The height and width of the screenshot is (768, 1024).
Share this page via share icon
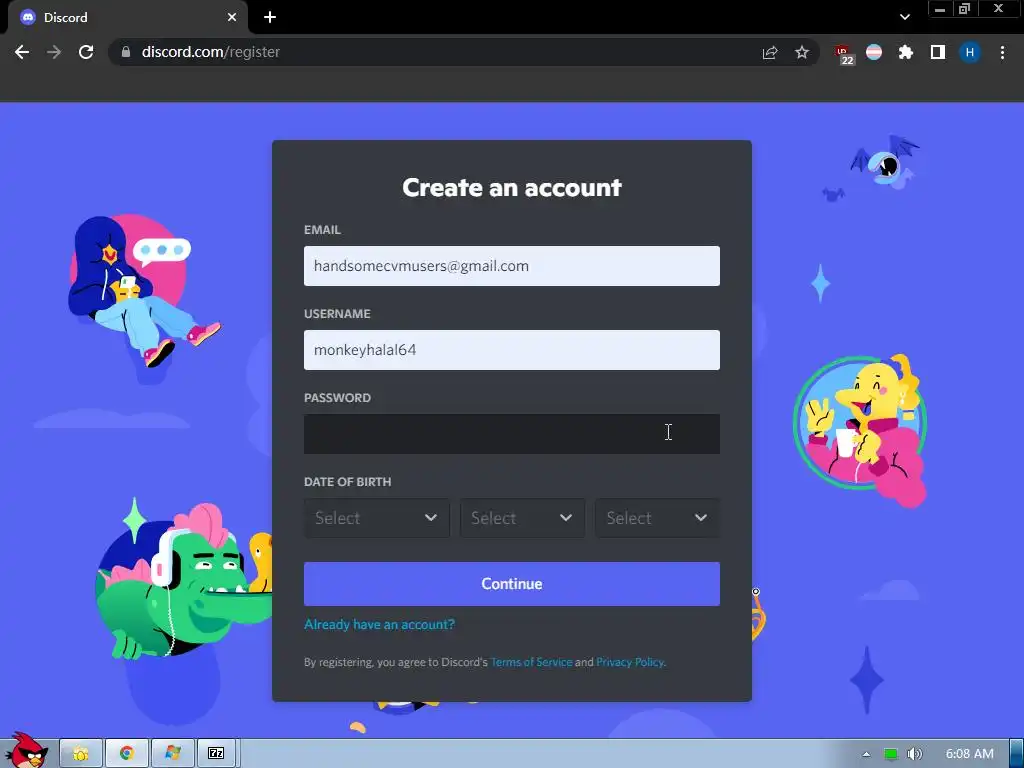pyautogui.click(x=770, y=52)
